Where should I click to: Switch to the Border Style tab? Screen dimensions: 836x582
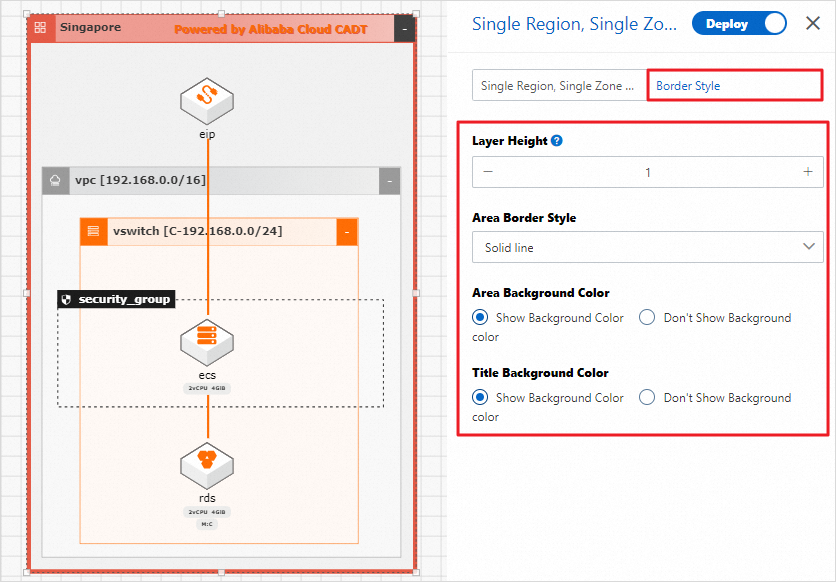pyautogui.click(x=735, y=85)
